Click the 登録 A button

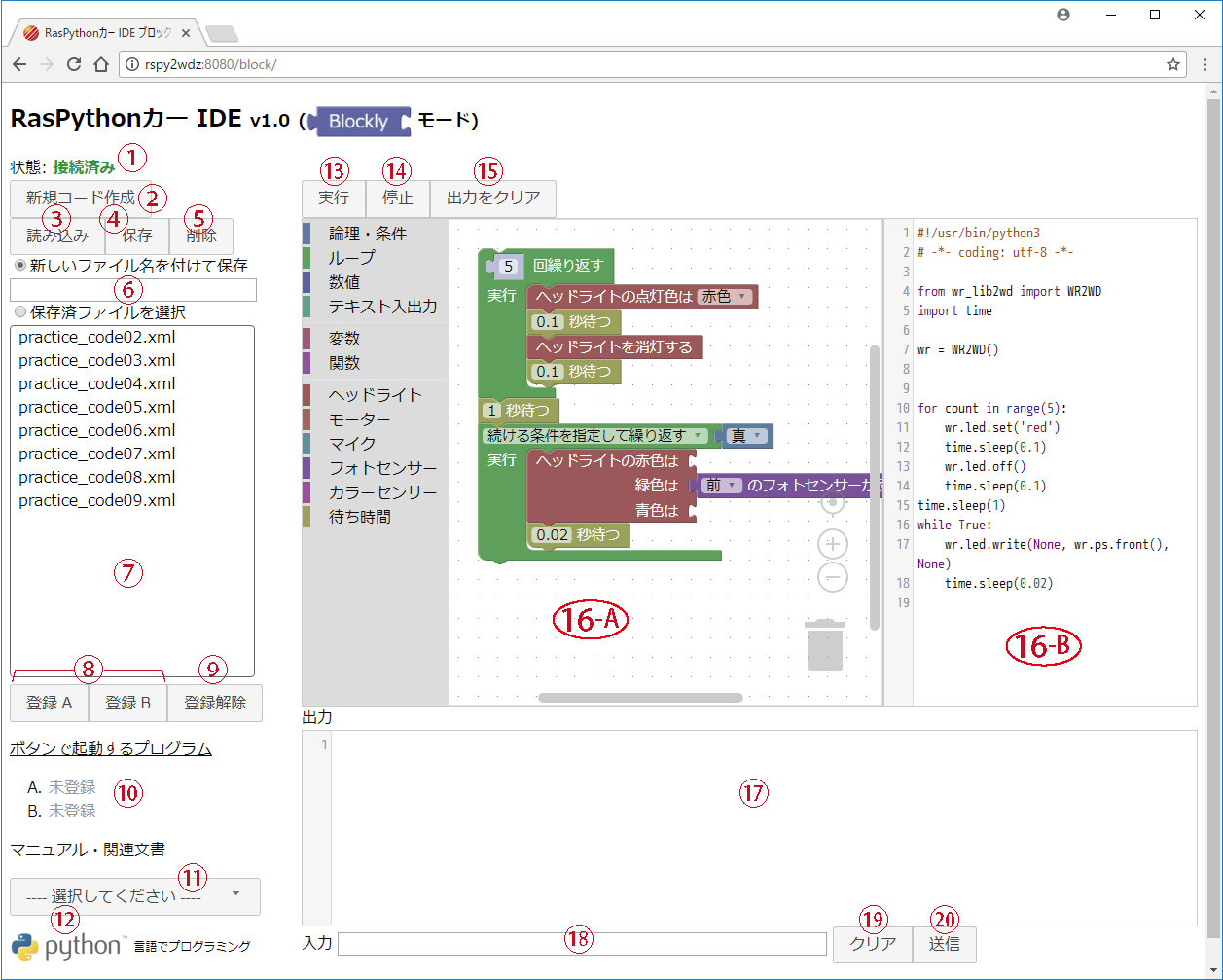[x=50, y=703]
